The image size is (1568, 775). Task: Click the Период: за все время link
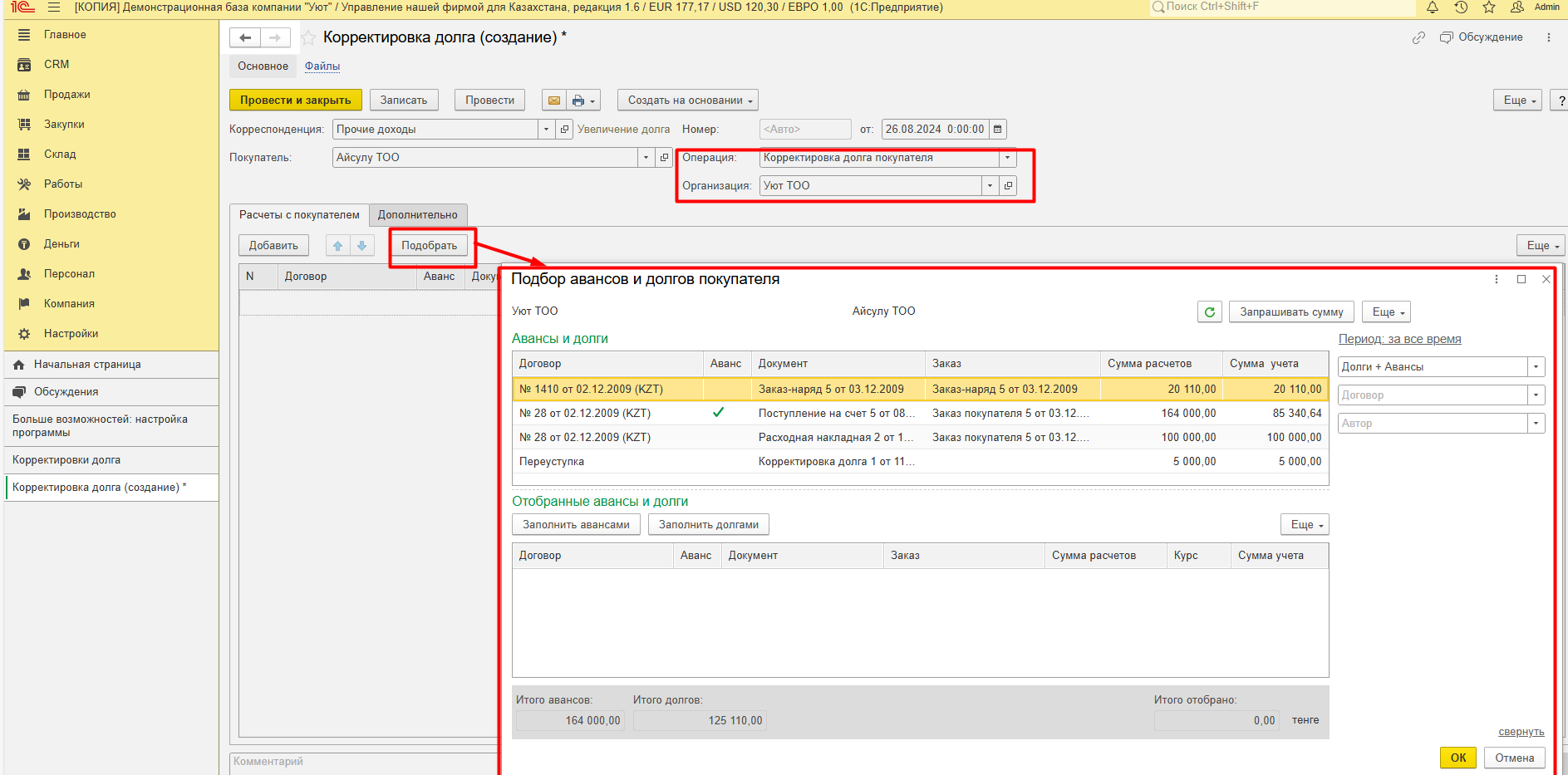point(1399,339)
